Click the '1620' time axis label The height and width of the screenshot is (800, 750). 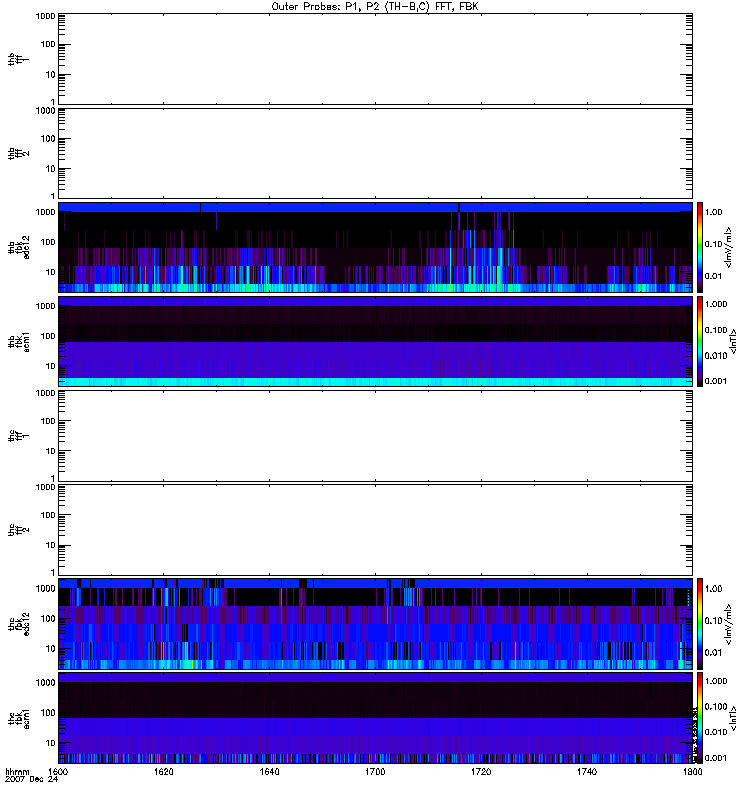point(163,772)
